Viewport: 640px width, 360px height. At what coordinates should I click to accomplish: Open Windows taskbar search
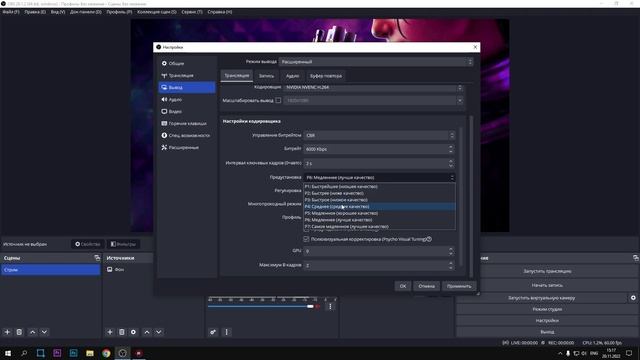(24, 353)
